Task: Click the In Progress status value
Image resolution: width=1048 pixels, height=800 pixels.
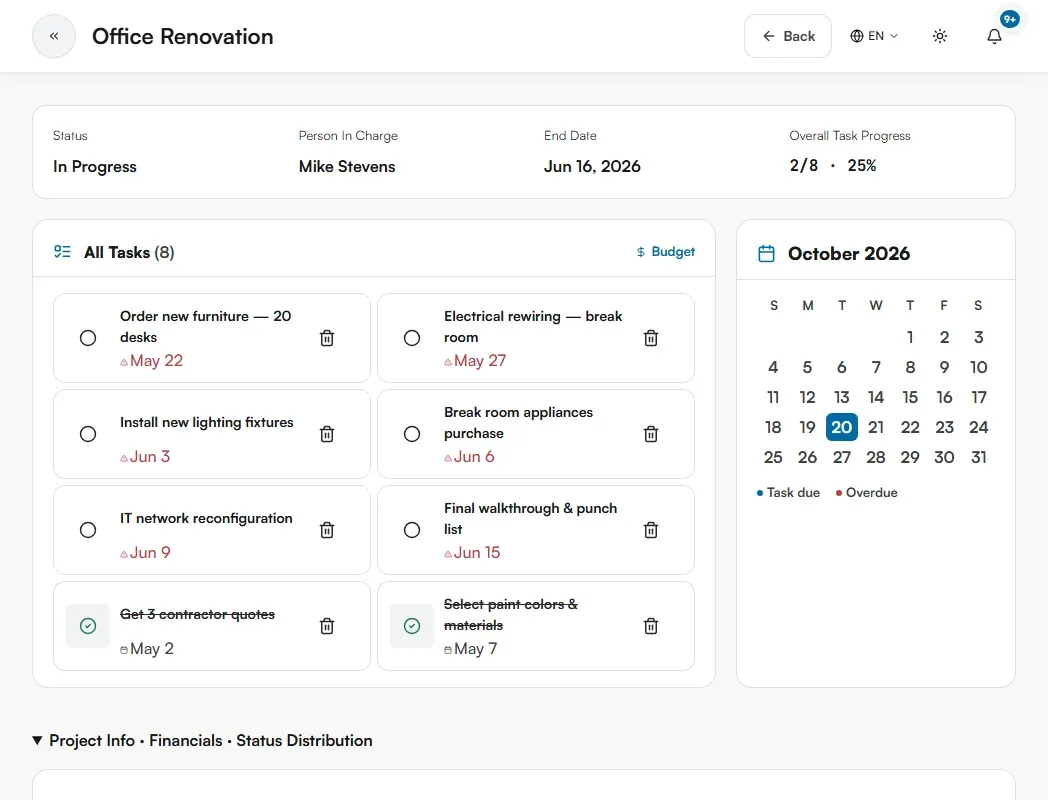Action: click(x=95, y=166)
